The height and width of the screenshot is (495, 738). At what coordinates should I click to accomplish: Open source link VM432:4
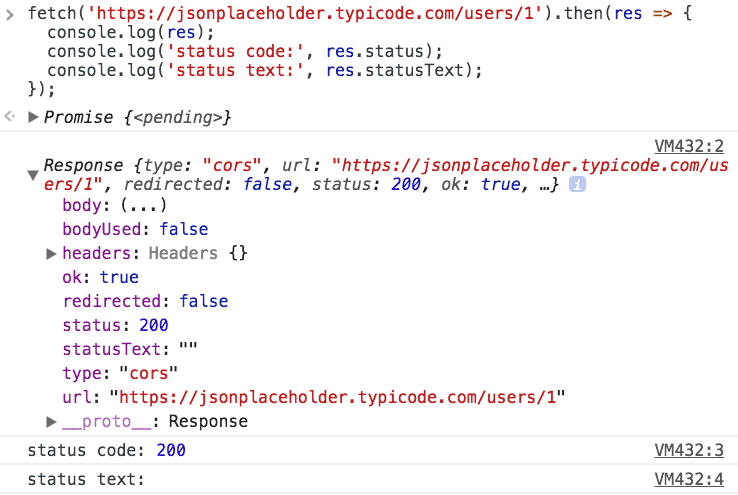[688, 479]
